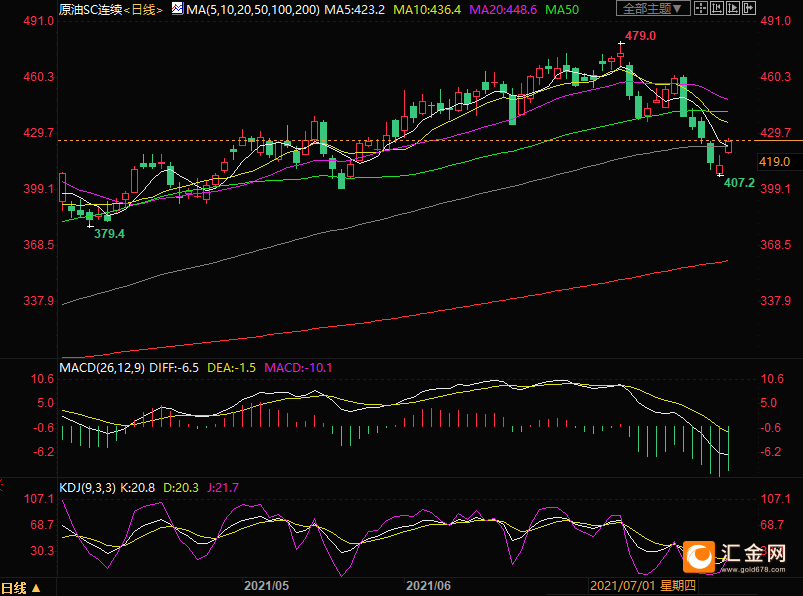Click the 419.0 current price tag
803x596 pixels.
774,162
